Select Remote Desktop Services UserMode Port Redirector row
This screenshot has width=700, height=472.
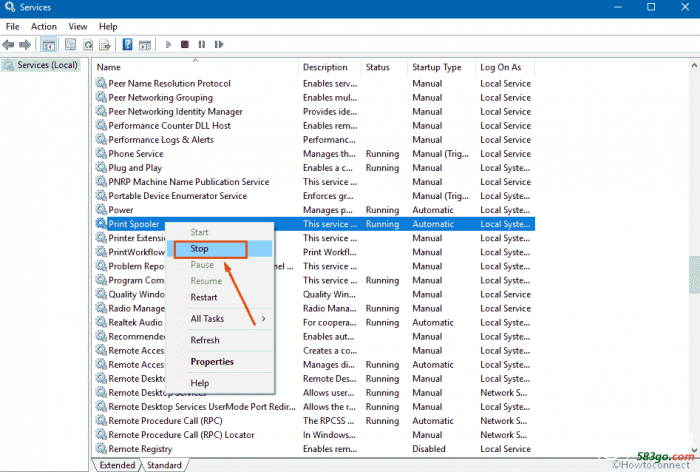314,406
